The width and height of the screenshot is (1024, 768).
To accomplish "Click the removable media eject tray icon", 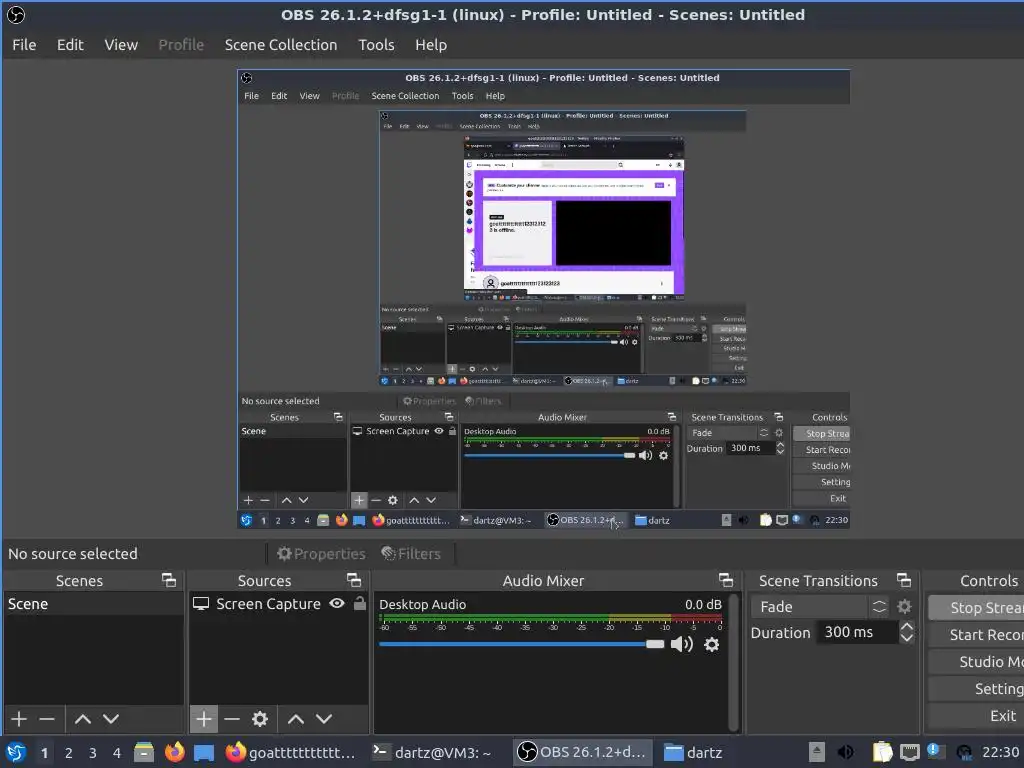I will 817,752.
